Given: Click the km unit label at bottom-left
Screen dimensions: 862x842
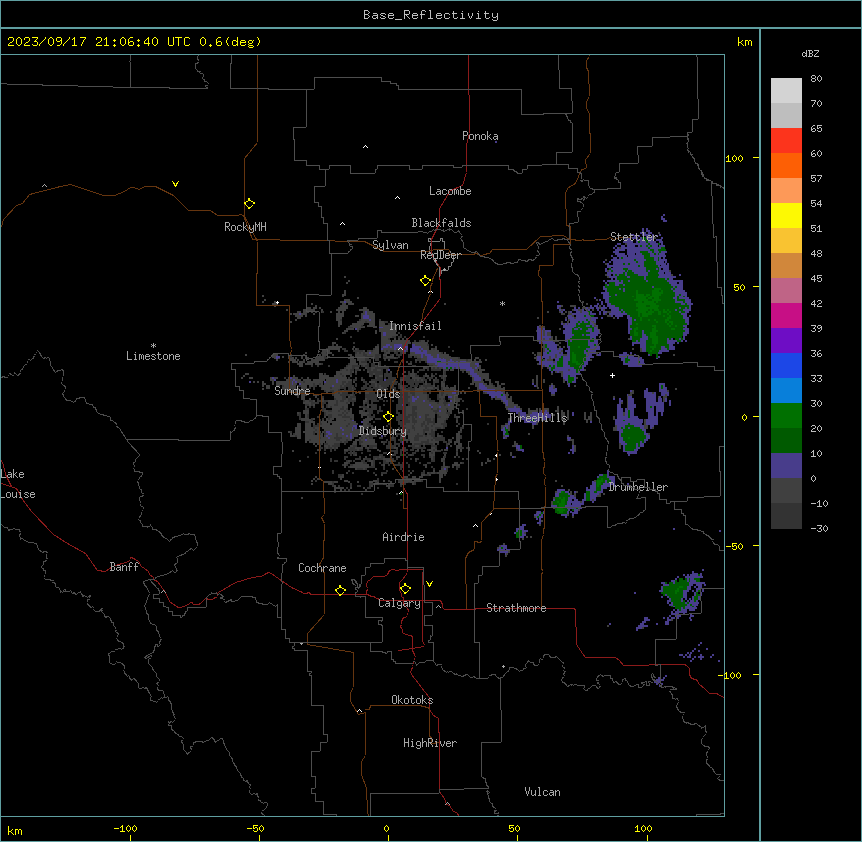Looking at the screenshot, I should point(15,831).
